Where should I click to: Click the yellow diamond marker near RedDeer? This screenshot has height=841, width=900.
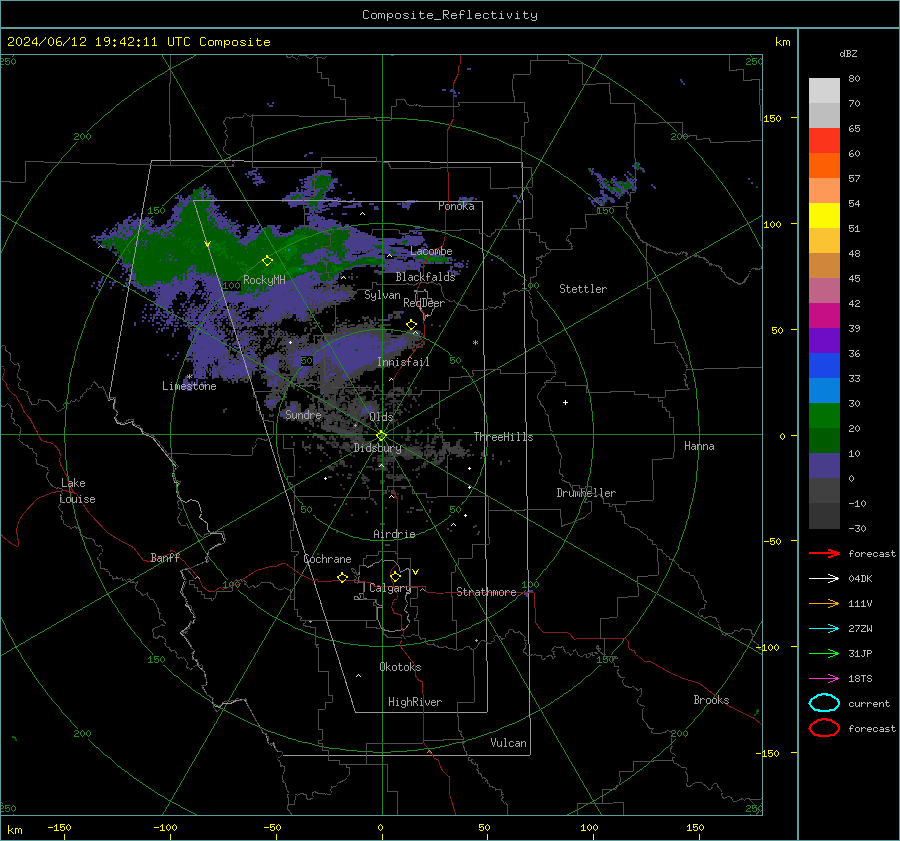[411, 325]
